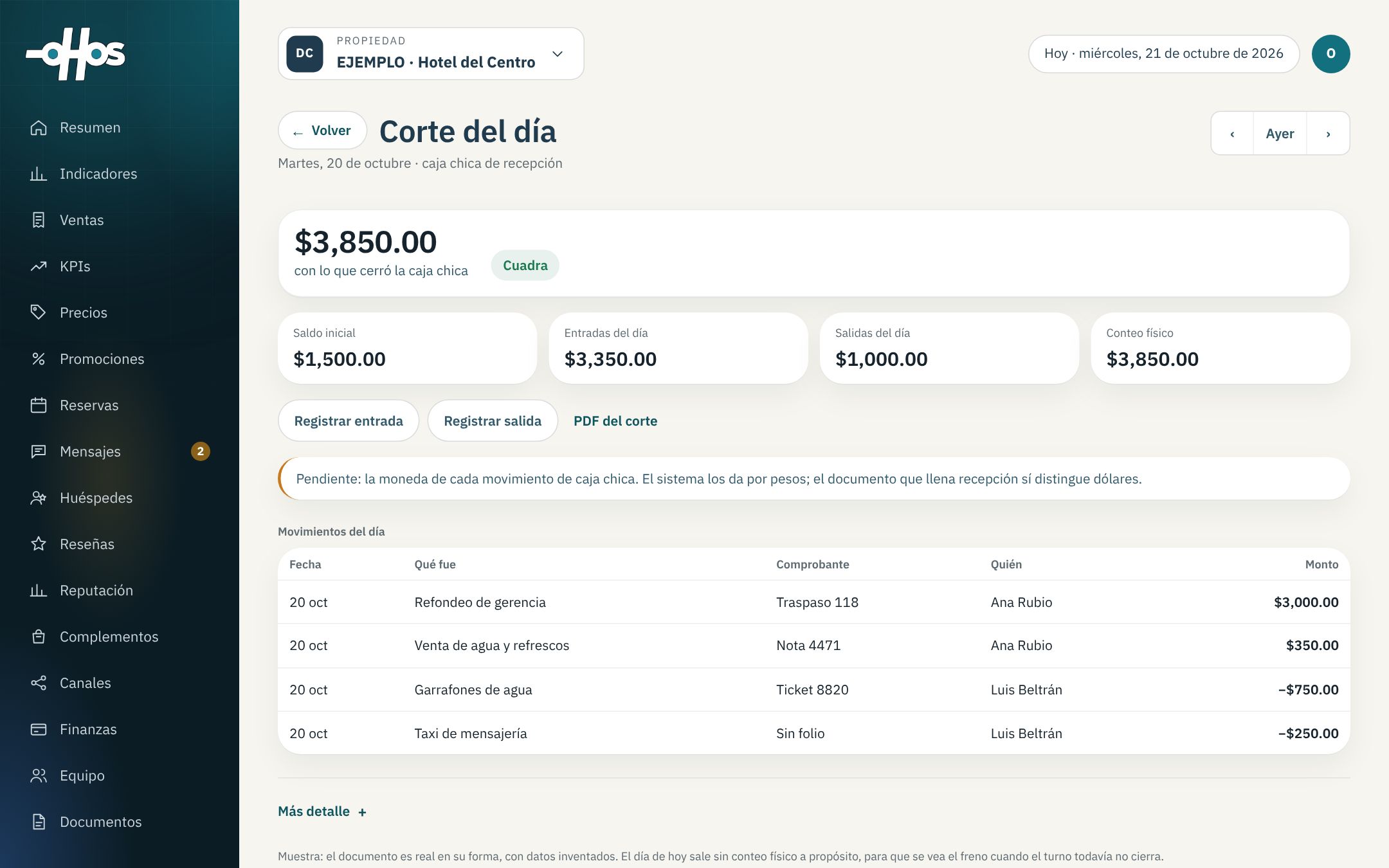Open the user avatar O
Screen dimensions: 1389x868
pyautogui.click(x=1330, y=53)
